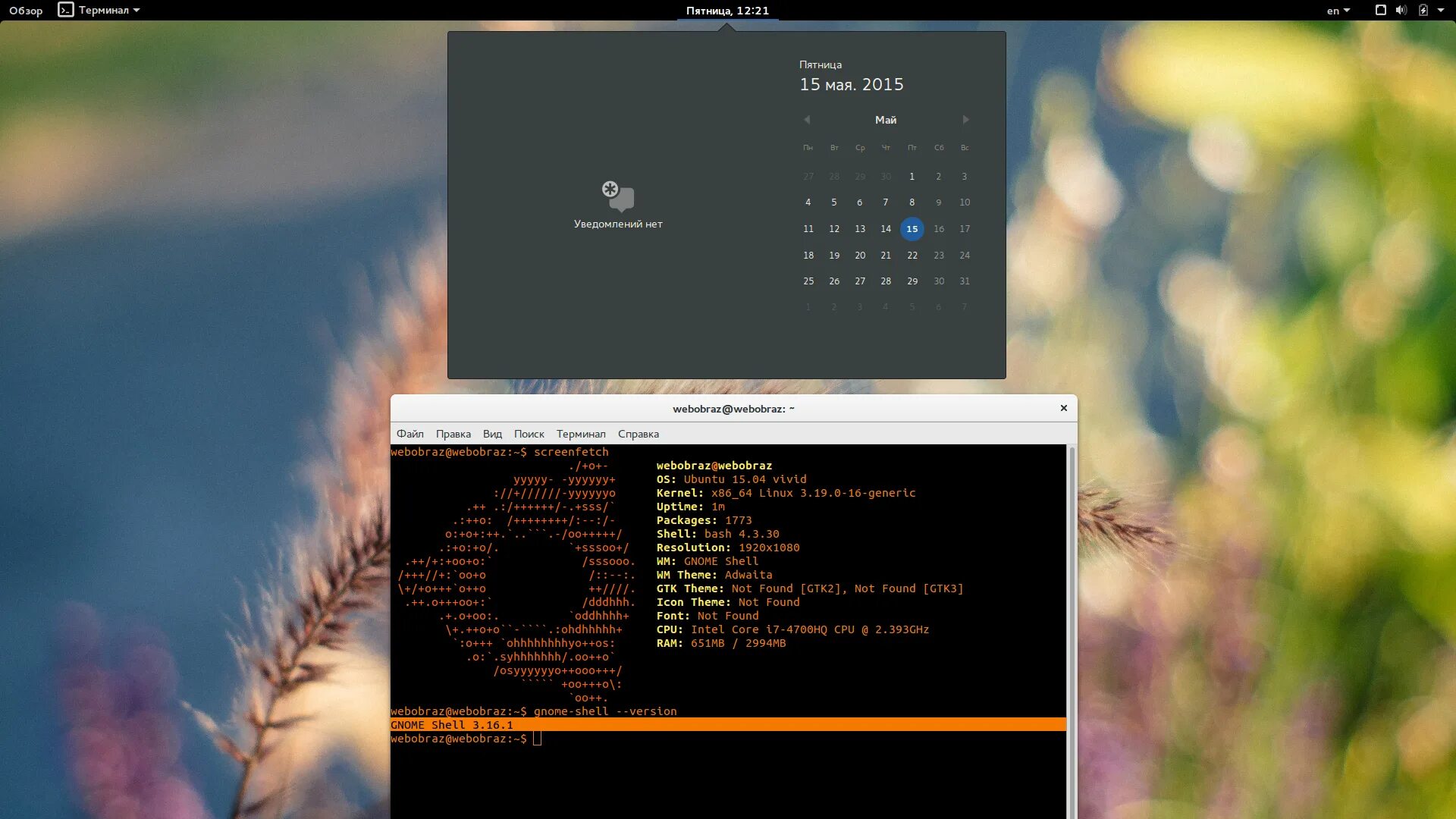Select day 22 in the calendar
This screenshot has height=819, width=1456.
(912, 255)
